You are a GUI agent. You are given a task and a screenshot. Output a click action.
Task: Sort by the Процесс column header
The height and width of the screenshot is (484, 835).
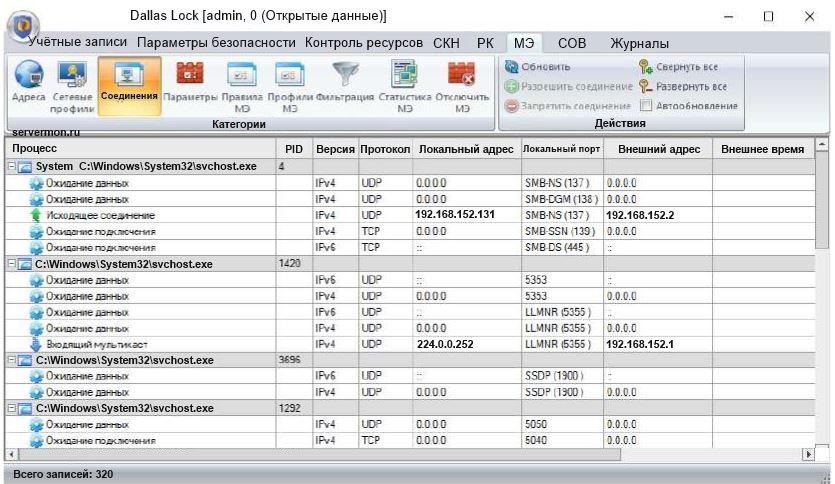141,149
